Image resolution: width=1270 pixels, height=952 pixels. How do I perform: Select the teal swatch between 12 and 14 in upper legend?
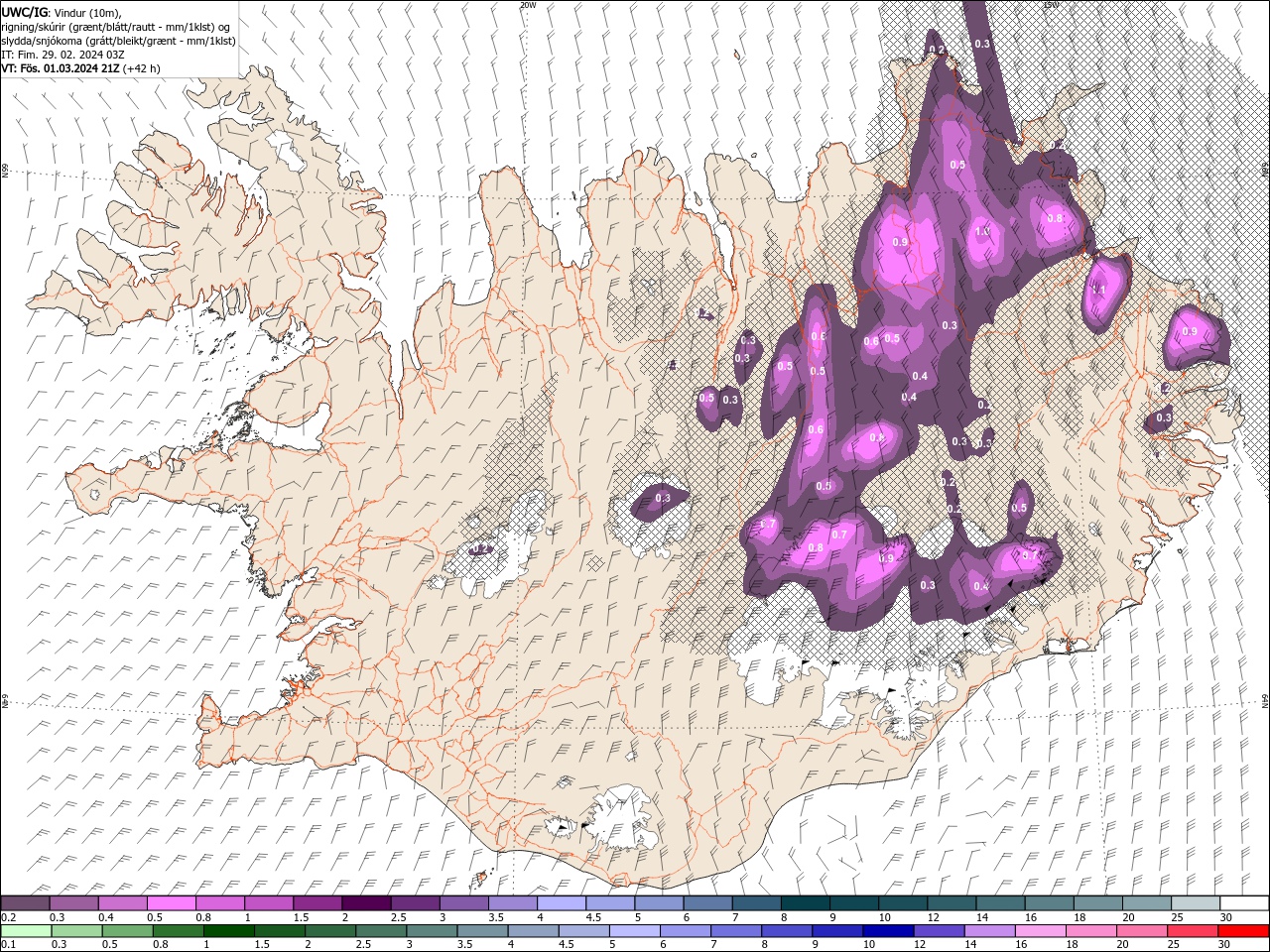[952, 903]
